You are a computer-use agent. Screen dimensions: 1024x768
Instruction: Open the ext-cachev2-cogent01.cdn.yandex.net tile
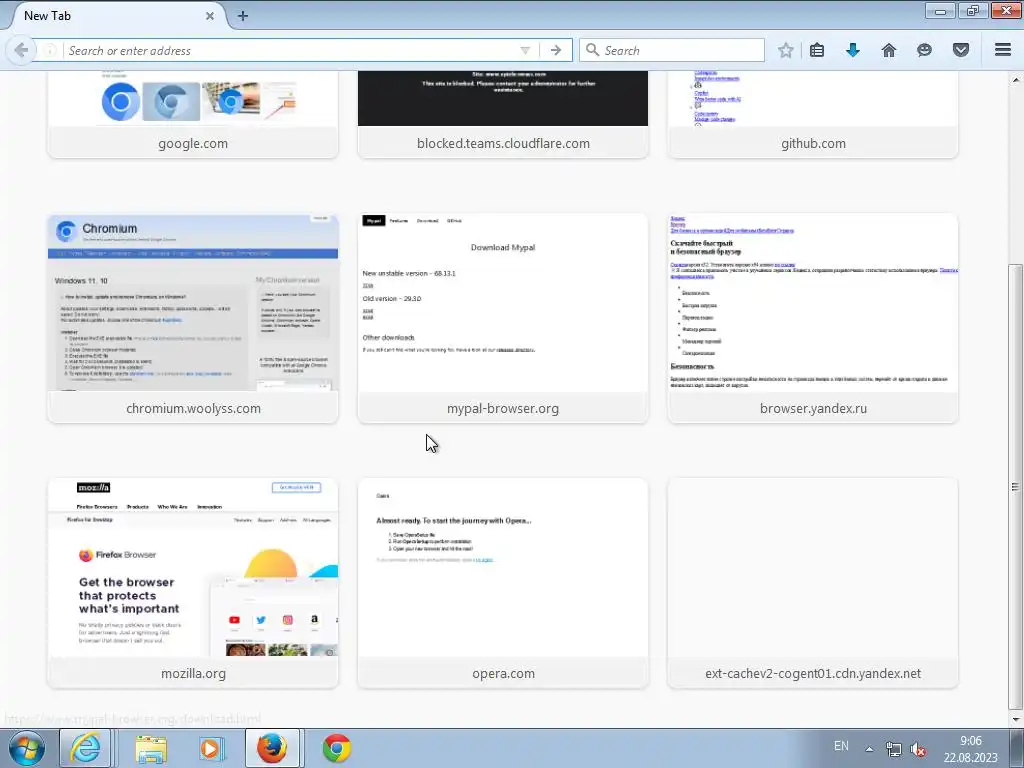click(x=813, y=583)
